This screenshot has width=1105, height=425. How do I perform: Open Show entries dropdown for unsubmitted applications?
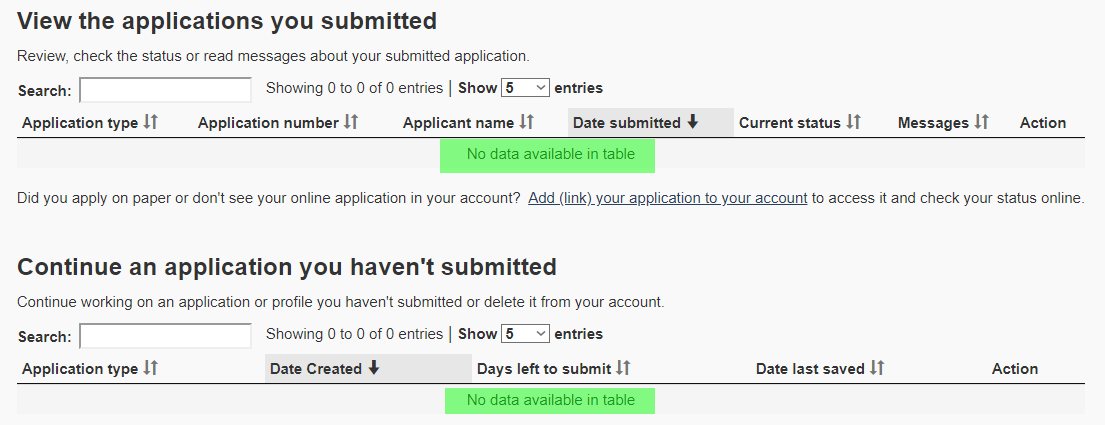525,334
